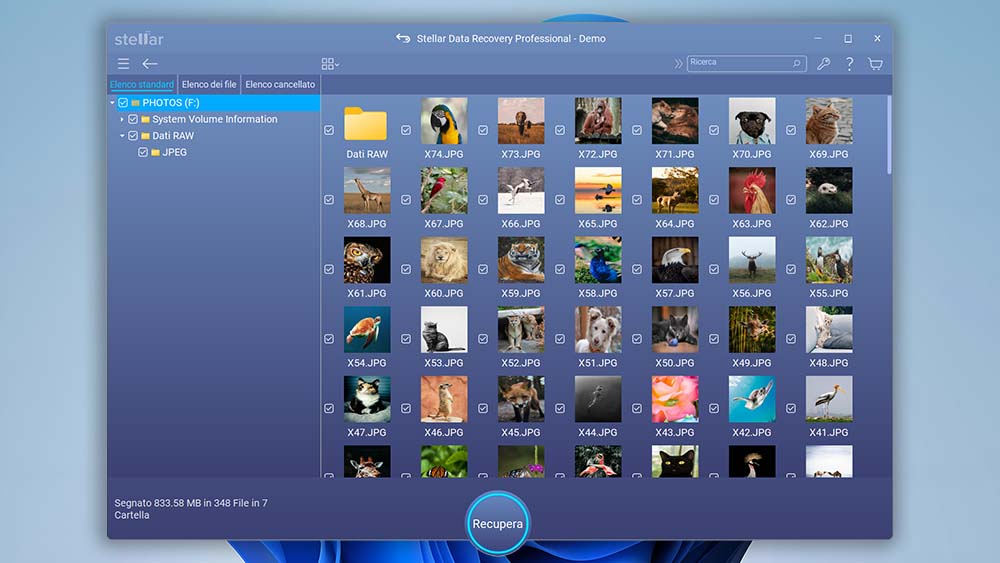Select System Volume Information tree item
This screenshot has height=563, width=1000.
pyautogui.click(x=214, y=119)
